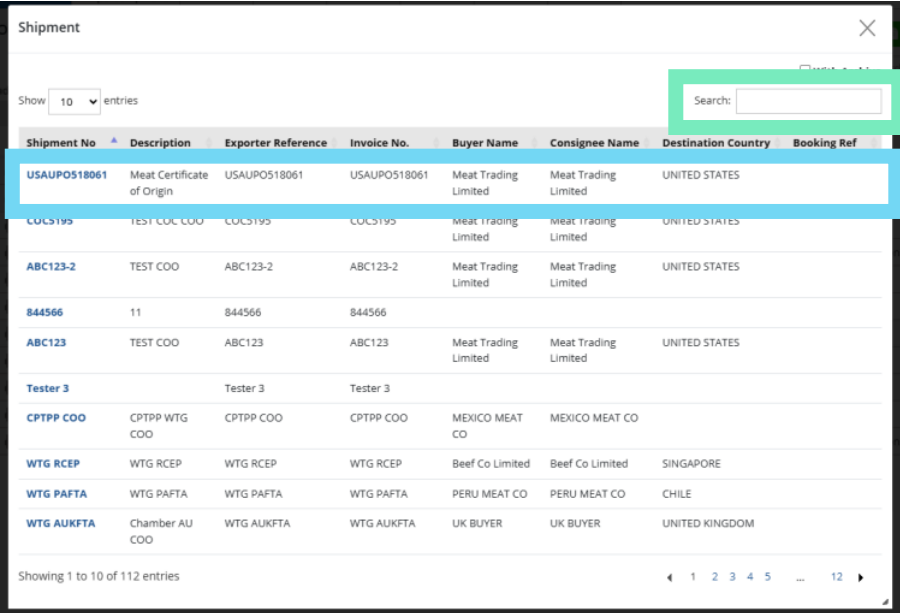Click 'Beef Co Limited' buyer cell

[x=491, y=464]
